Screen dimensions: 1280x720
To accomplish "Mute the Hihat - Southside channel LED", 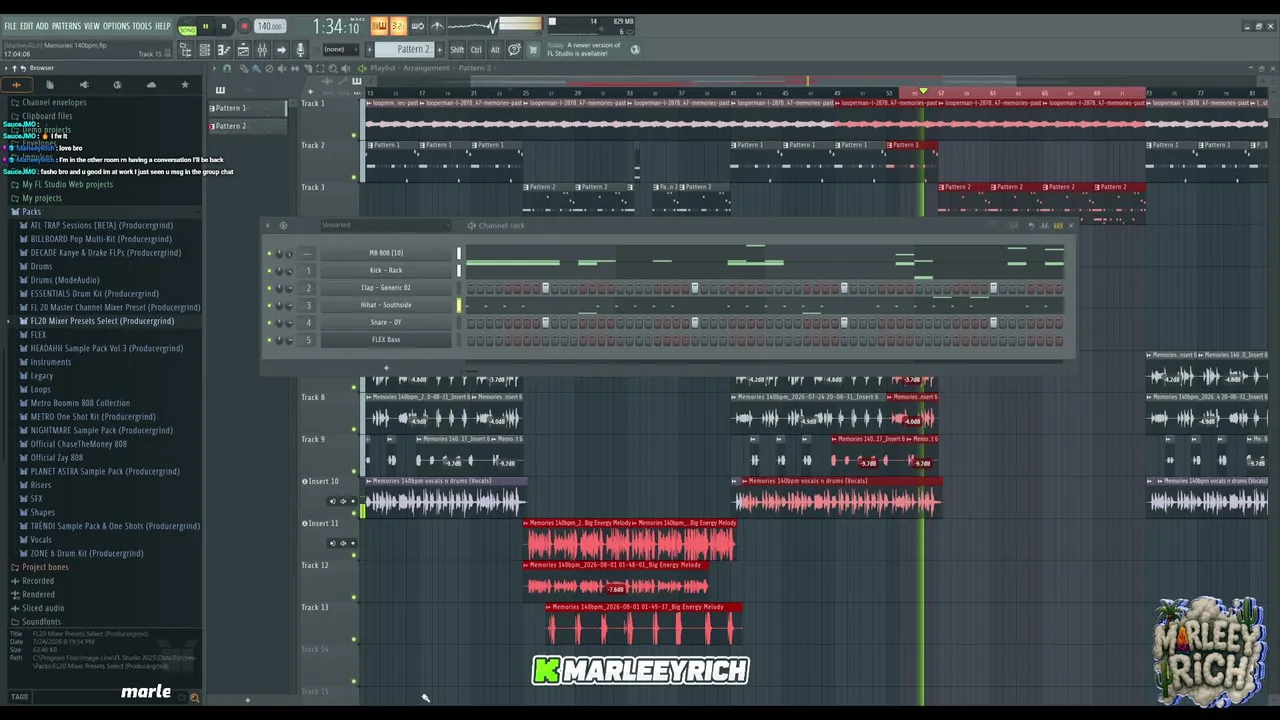I will coord(269,305).
